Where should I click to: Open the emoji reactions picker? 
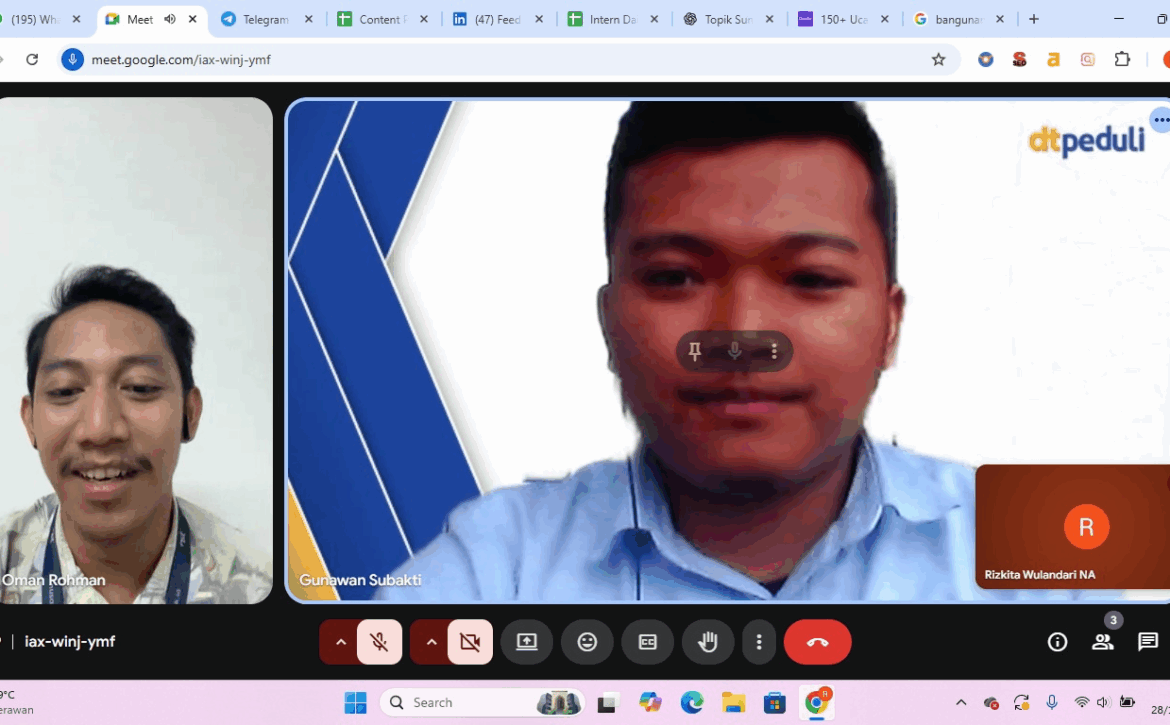(x=587, y=642)
